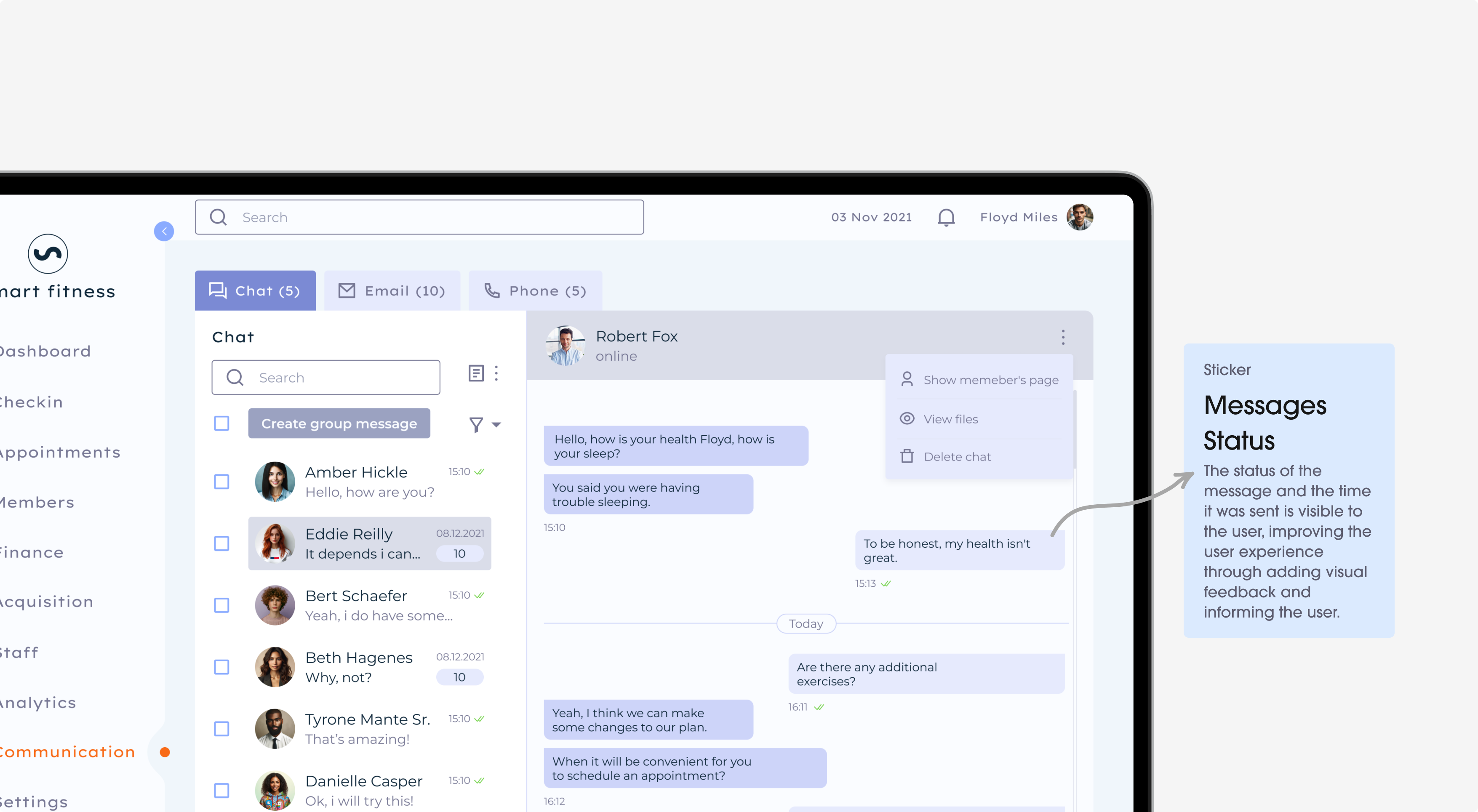Open Settings in sidebar

coord(34,801)
